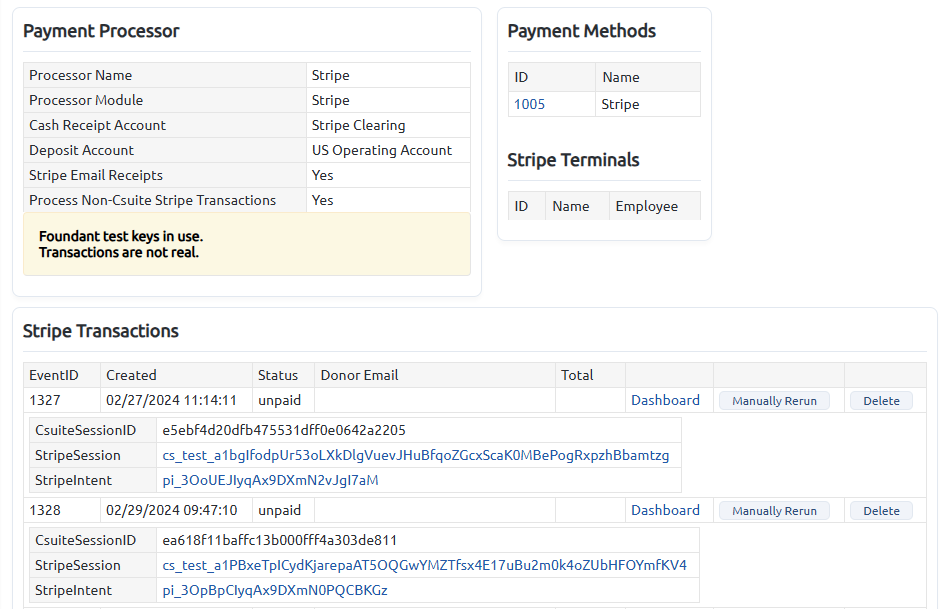Delete transaction 1328
The width and height of the screenshot is (949, 609).
click(881, 511)
